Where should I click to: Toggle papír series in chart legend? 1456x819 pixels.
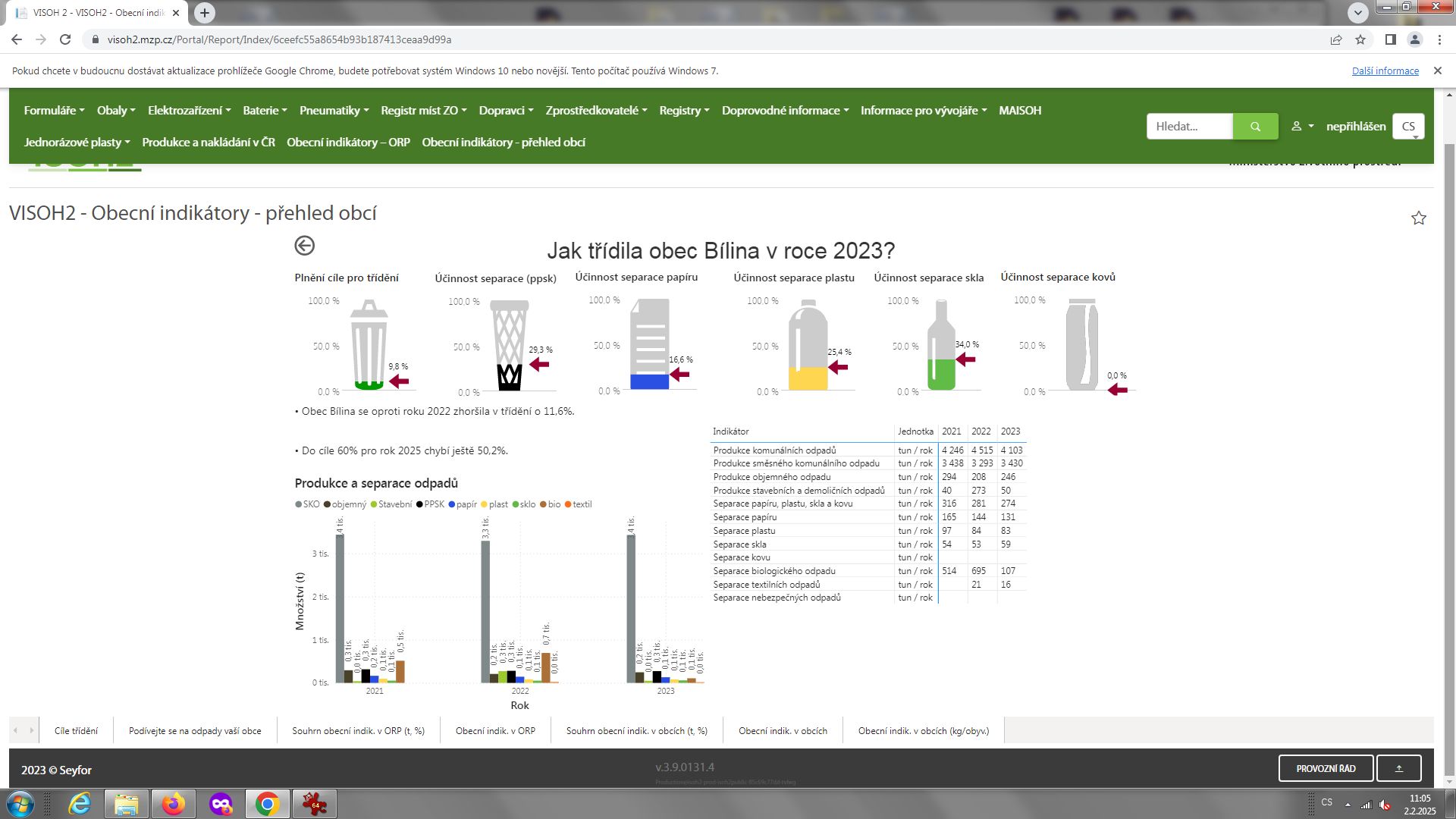point(463,504)
